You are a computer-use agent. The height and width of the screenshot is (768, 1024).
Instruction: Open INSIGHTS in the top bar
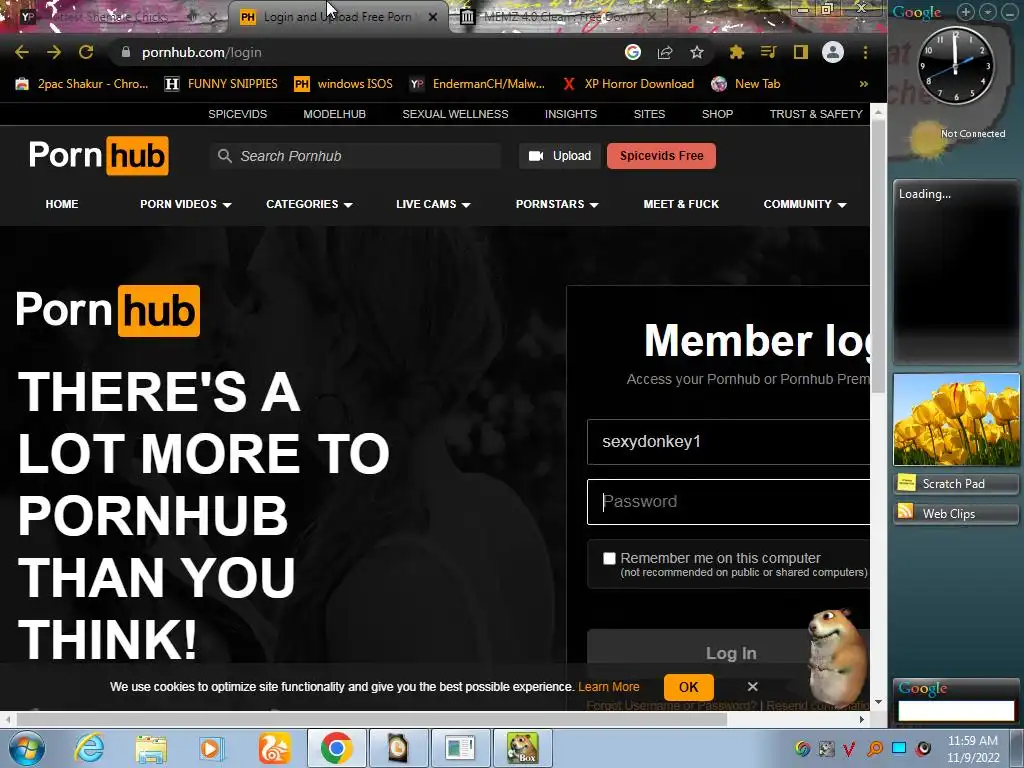[x=571, y=114]
